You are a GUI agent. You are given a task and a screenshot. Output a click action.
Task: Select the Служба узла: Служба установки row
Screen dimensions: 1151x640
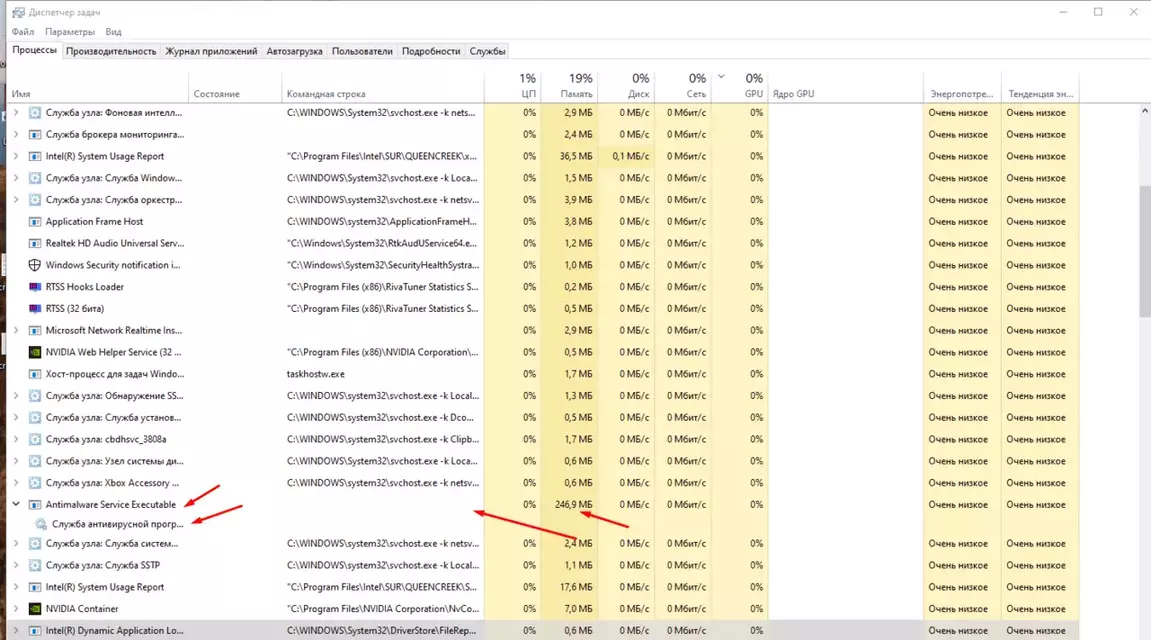(x=542, y=418)
